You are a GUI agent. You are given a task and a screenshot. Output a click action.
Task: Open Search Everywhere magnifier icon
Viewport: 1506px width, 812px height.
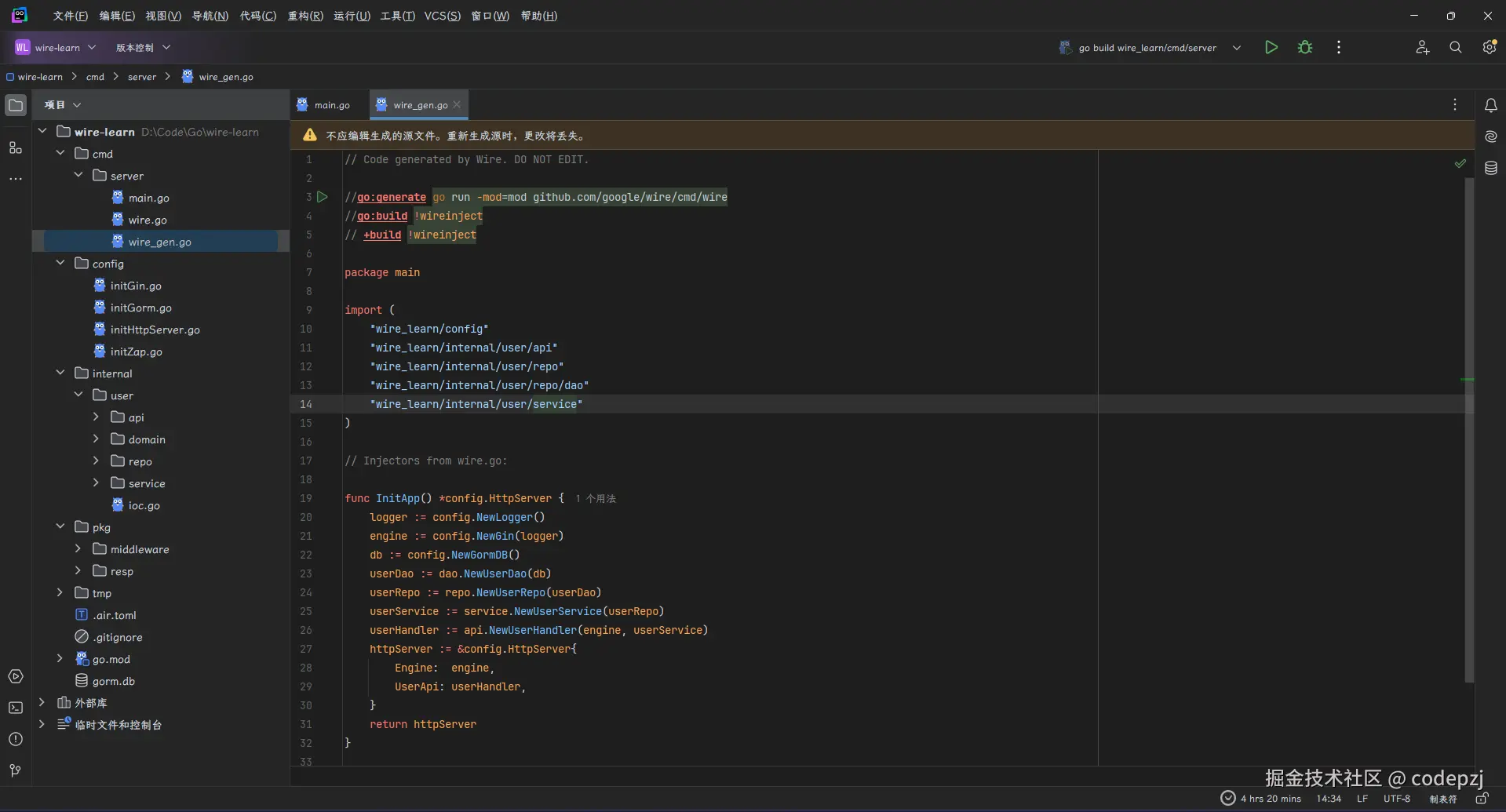pyautogui.click(x=1455, y=47)
